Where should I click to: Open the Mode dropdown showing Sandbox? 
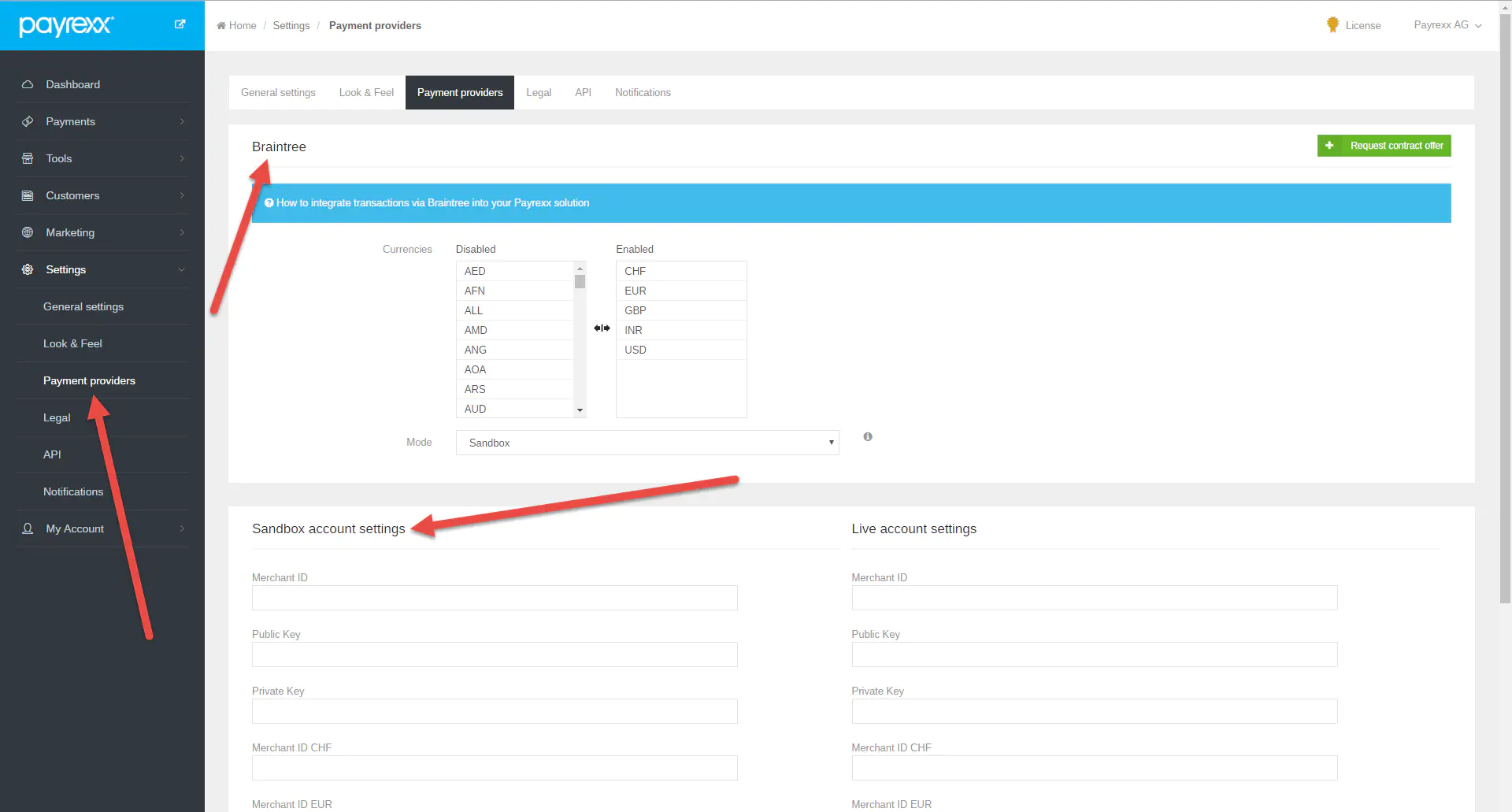[x=647, y=443]
